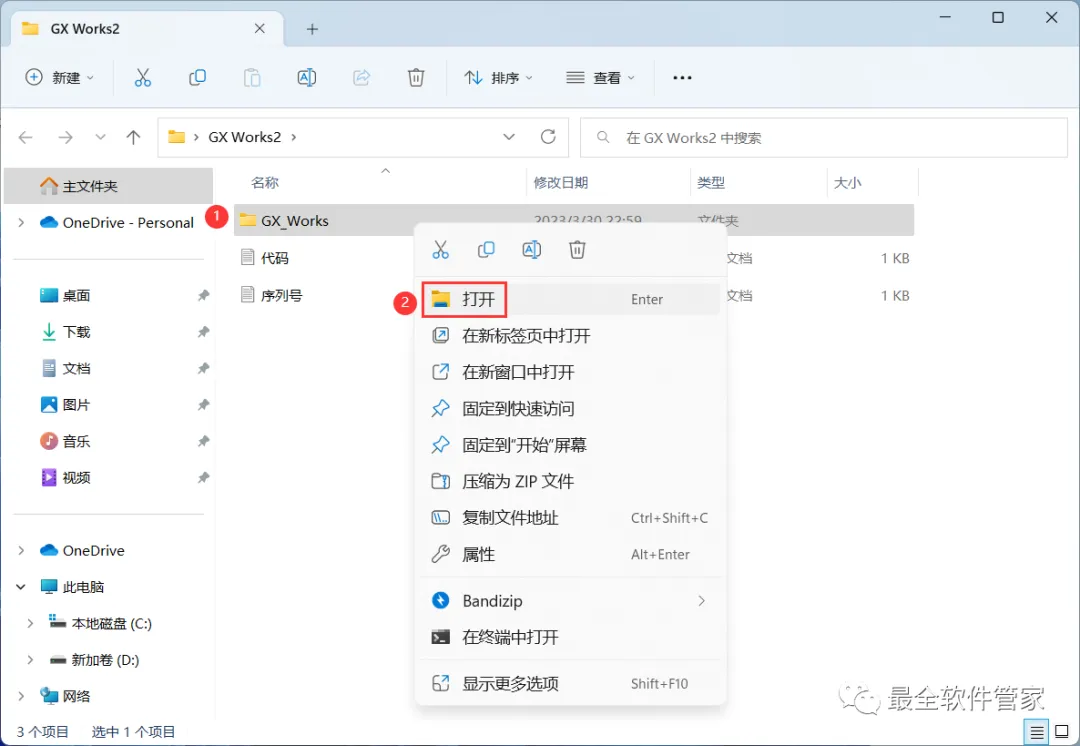Click the Delete trash icon in the toolbar
This screenshot has width=1080, height=746.
click(416, 78)
